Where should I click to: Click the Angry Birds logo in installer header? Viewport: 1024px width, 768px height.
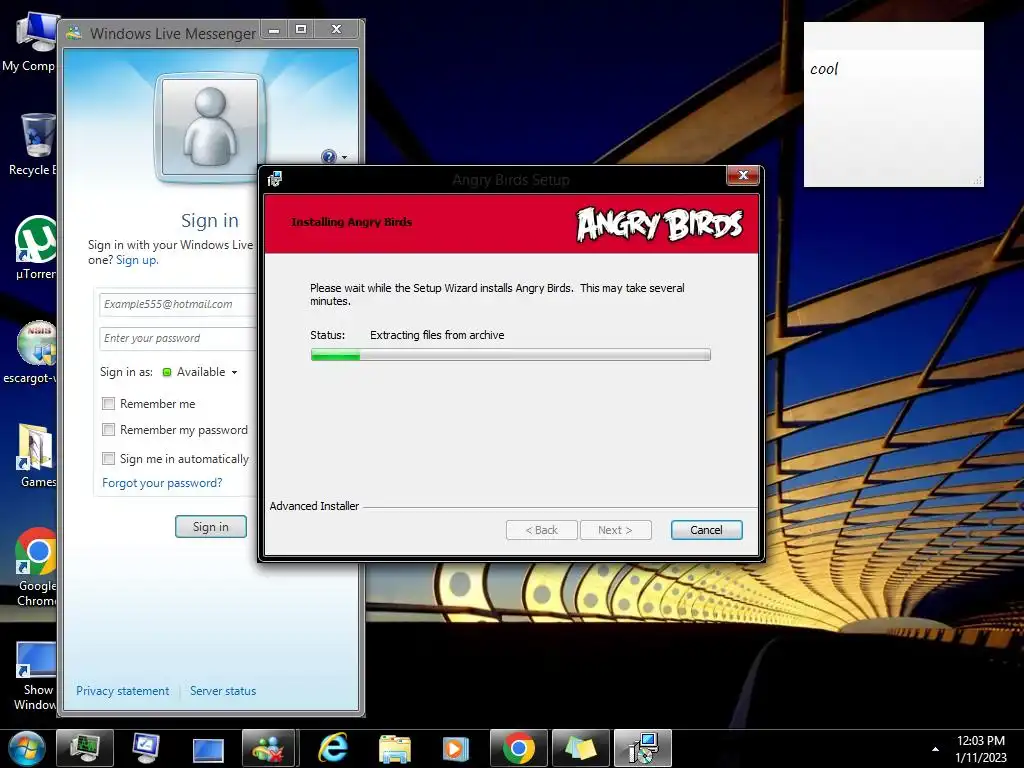pyautogui.click(x=660, y=224)
